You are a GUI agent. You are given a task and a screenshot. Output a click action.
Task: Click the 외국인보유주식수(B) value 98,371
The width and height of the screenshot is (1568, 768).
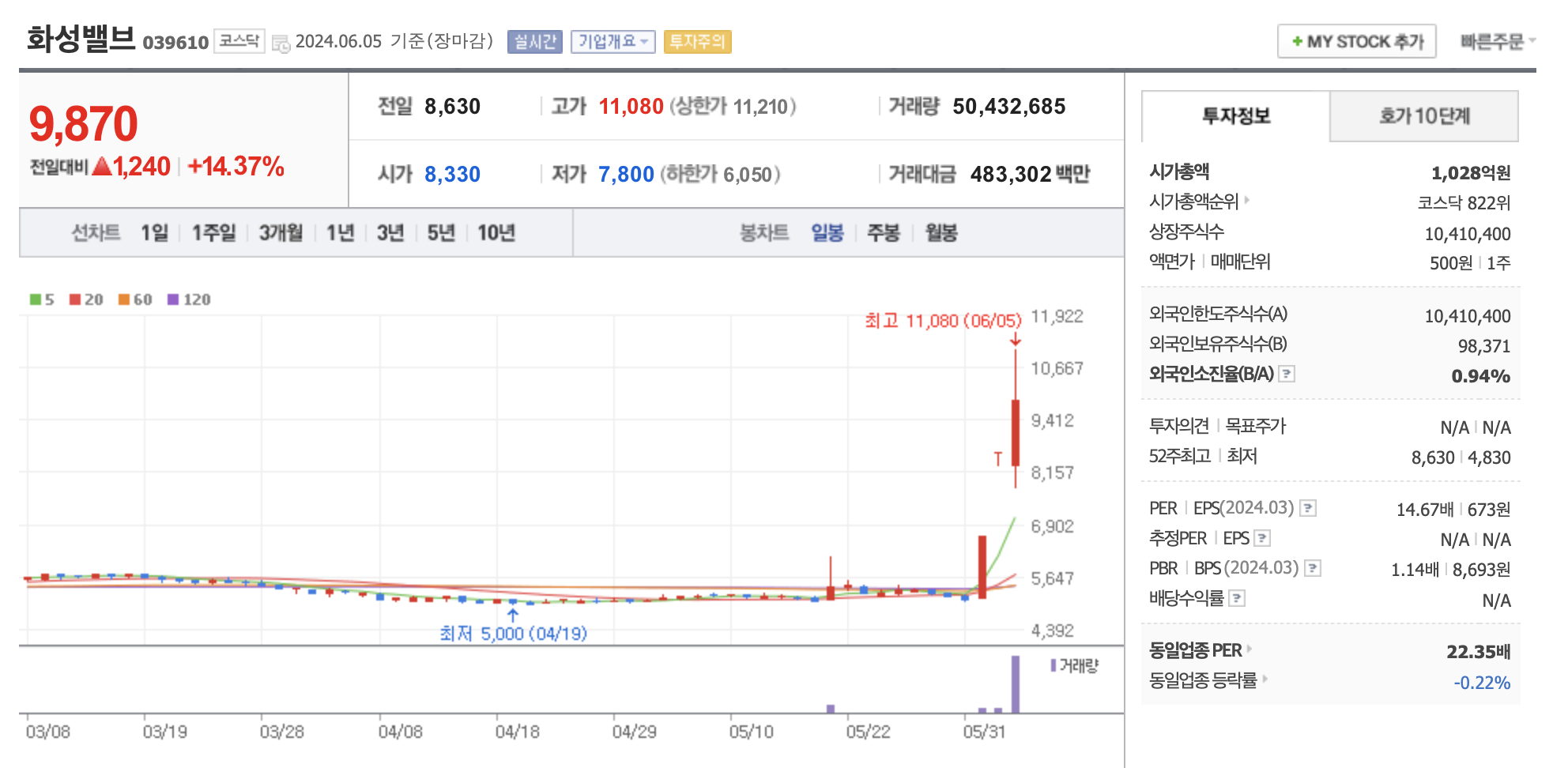coord(1484,346)
